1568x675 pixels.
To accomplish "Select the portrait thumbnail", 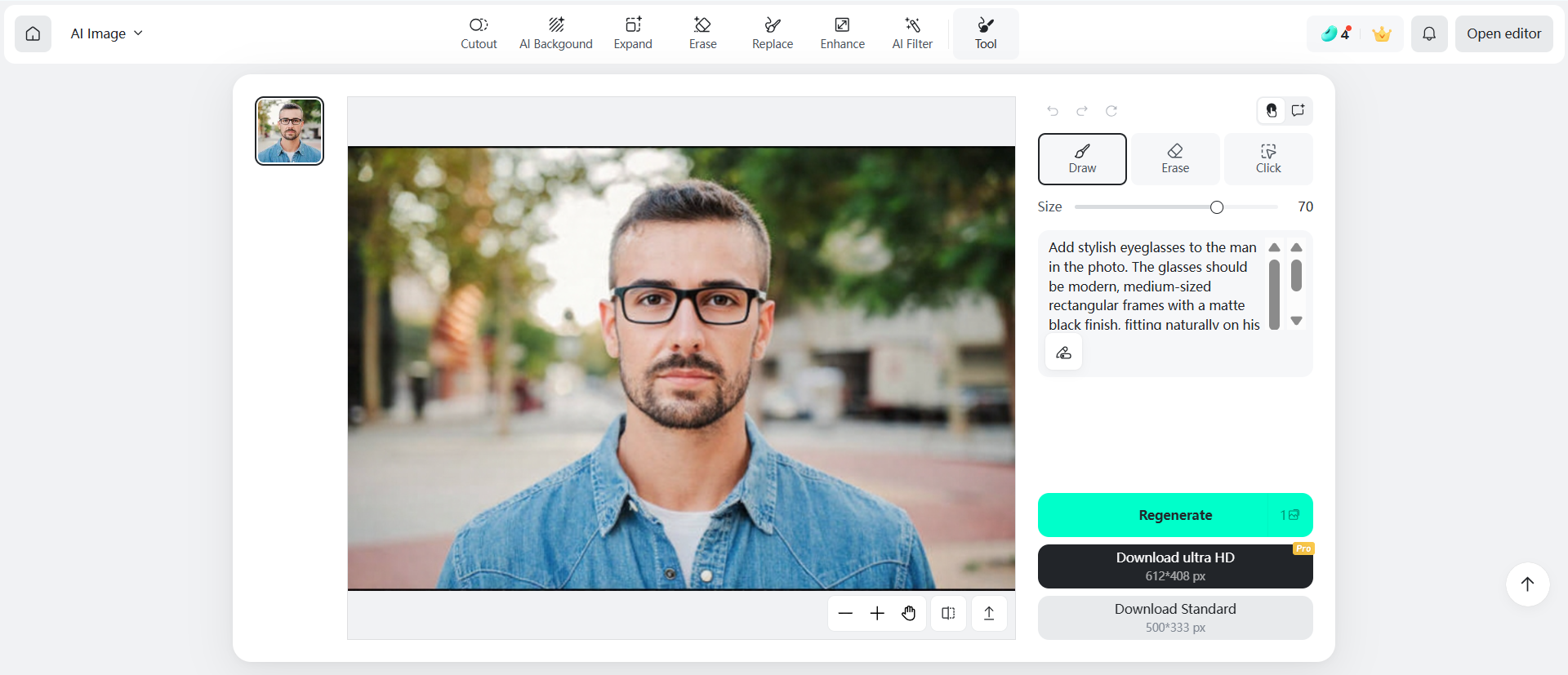I will coord(289,131).
